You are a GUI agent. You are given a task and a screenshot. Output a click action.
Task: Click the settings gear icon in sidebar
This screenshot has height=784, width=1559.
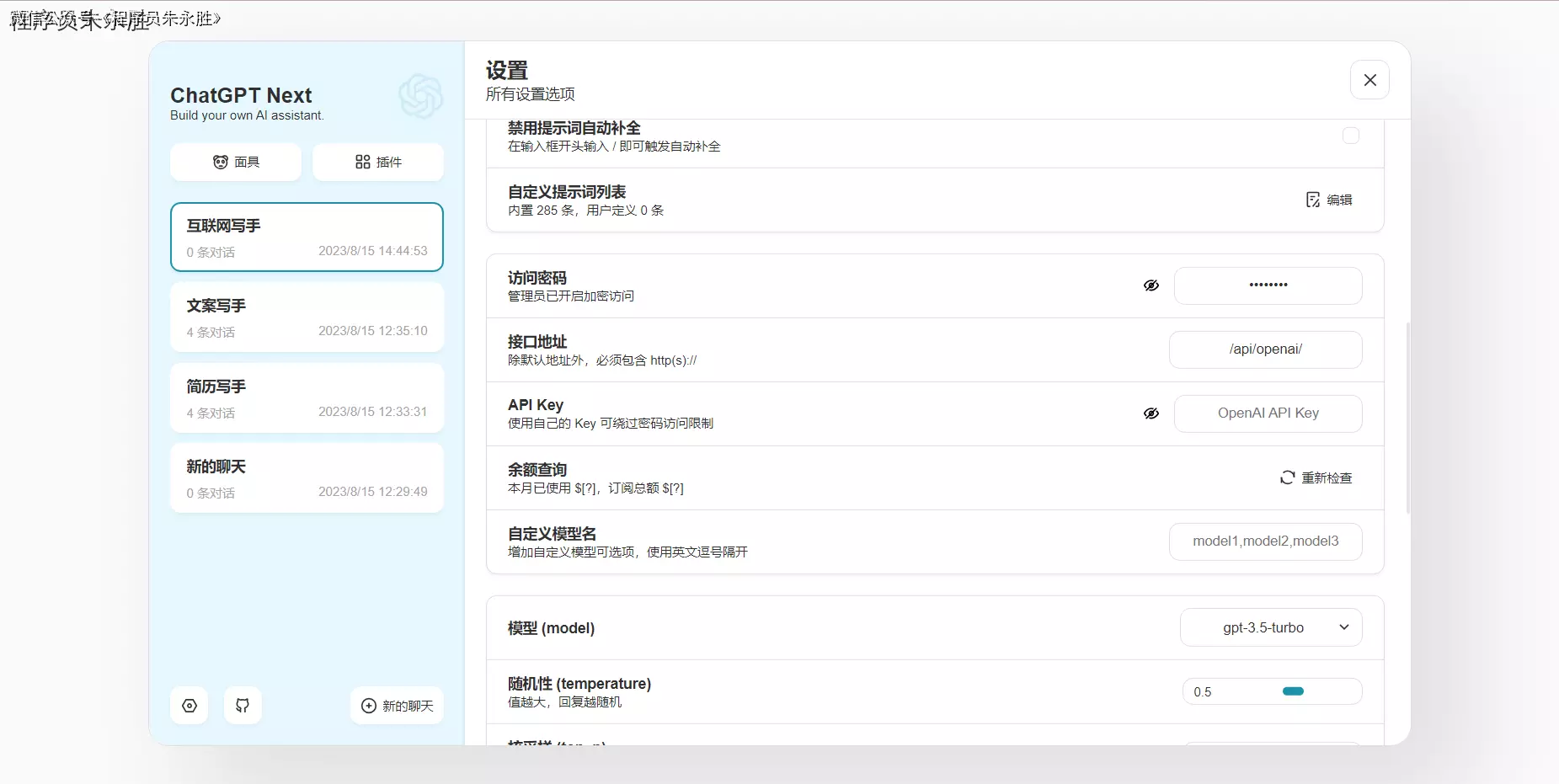190,706
